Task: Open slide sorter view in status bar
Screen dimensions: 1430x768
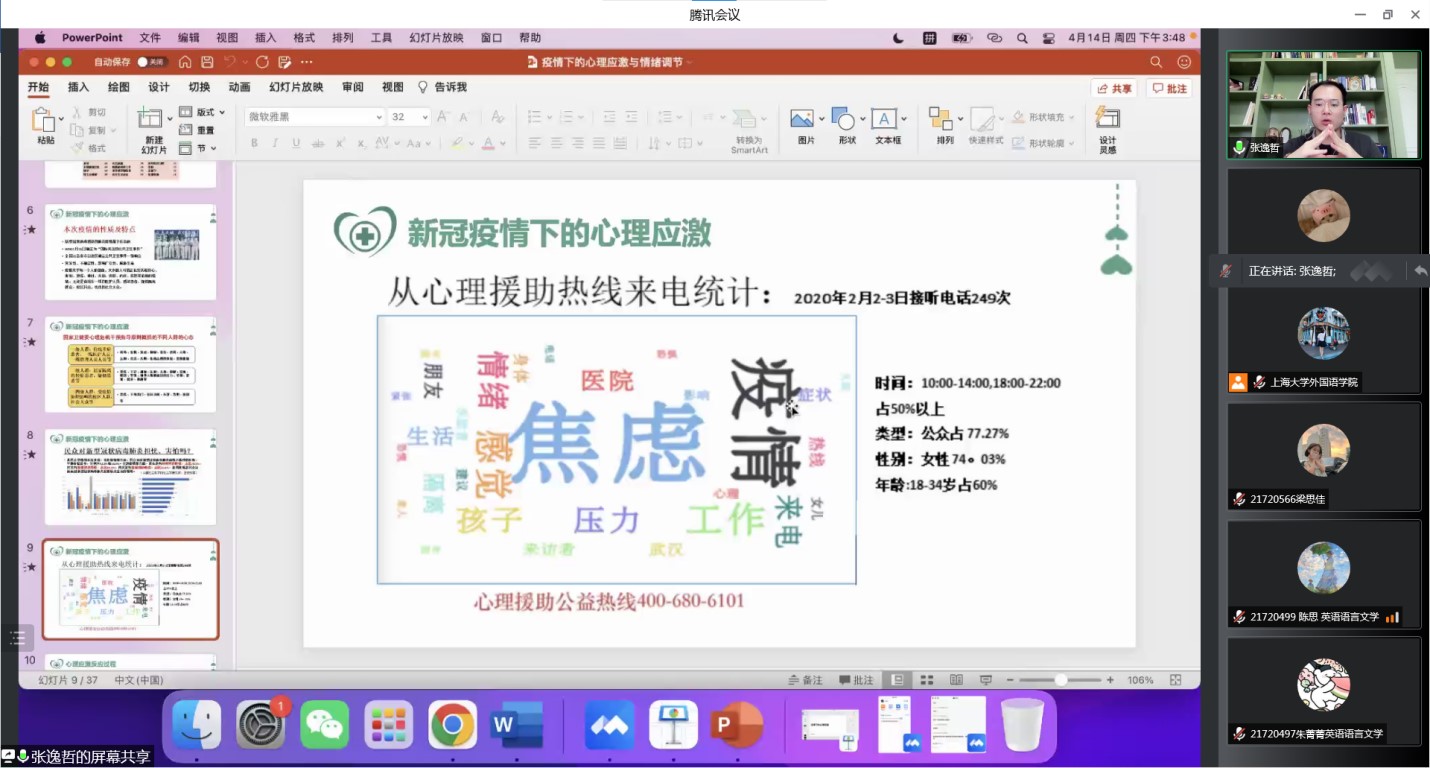Action: [927, 680]
